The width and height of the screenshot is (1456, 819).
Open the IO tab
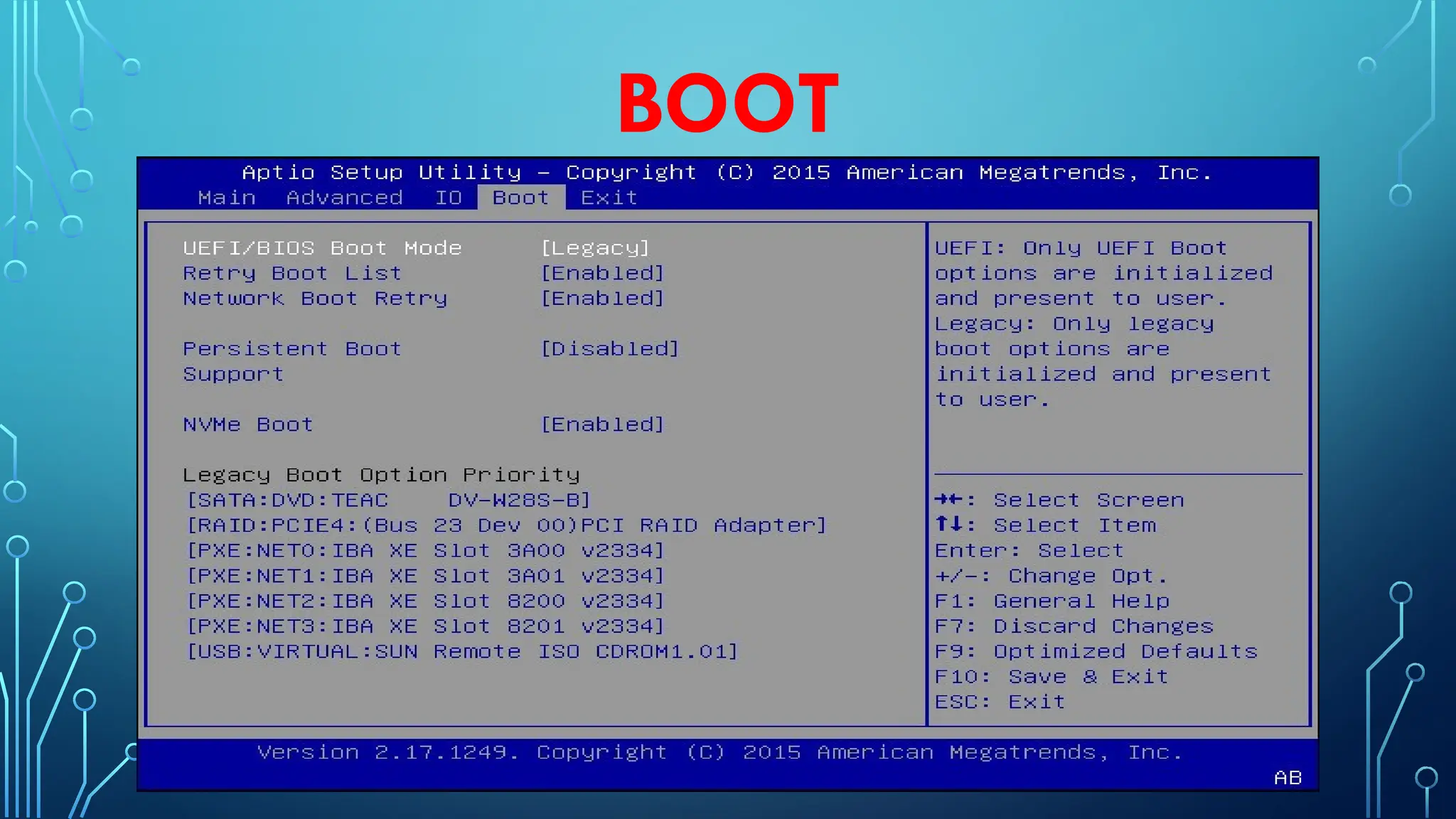448,198
